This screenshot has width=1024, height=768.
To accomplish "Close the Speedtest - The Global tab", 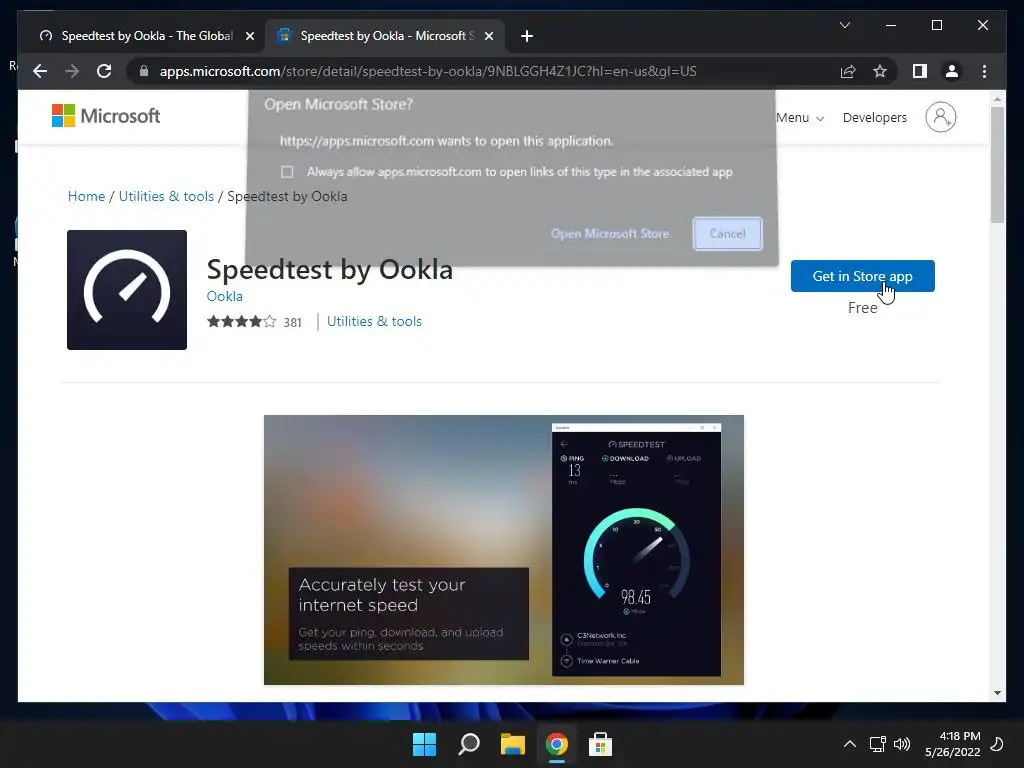I will pos(249,36).
